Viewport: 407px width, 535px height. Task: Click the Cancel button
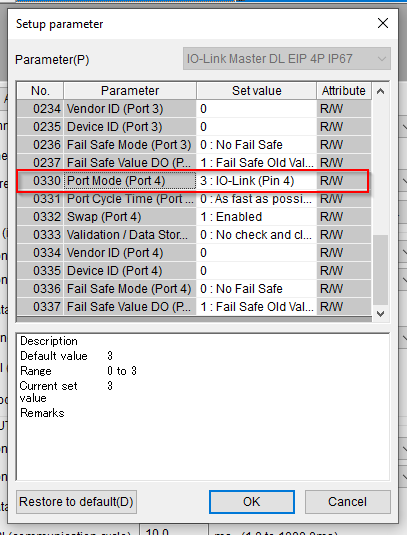coord(347,502)
